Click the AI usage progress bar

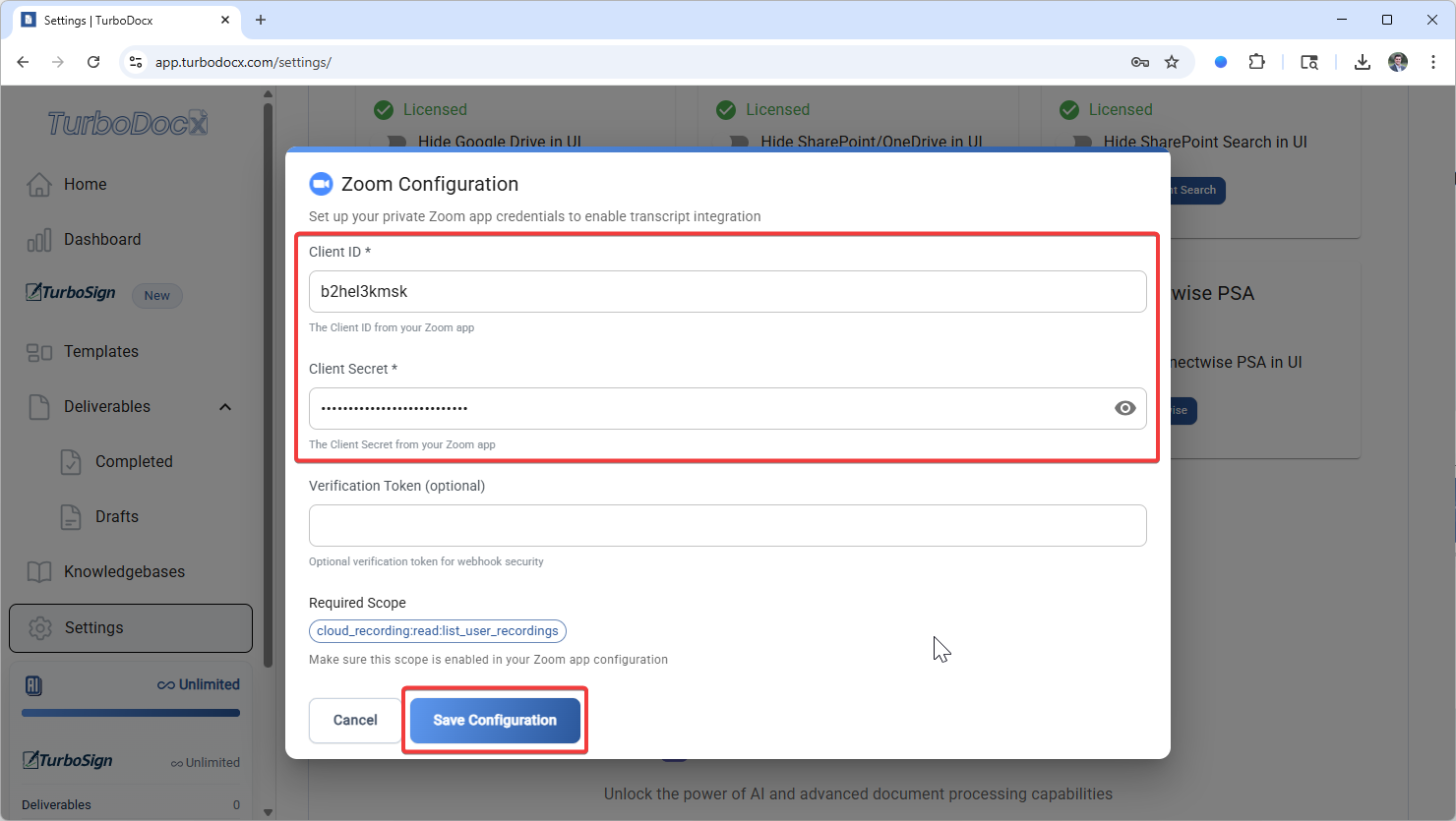(x=131, y=713)
